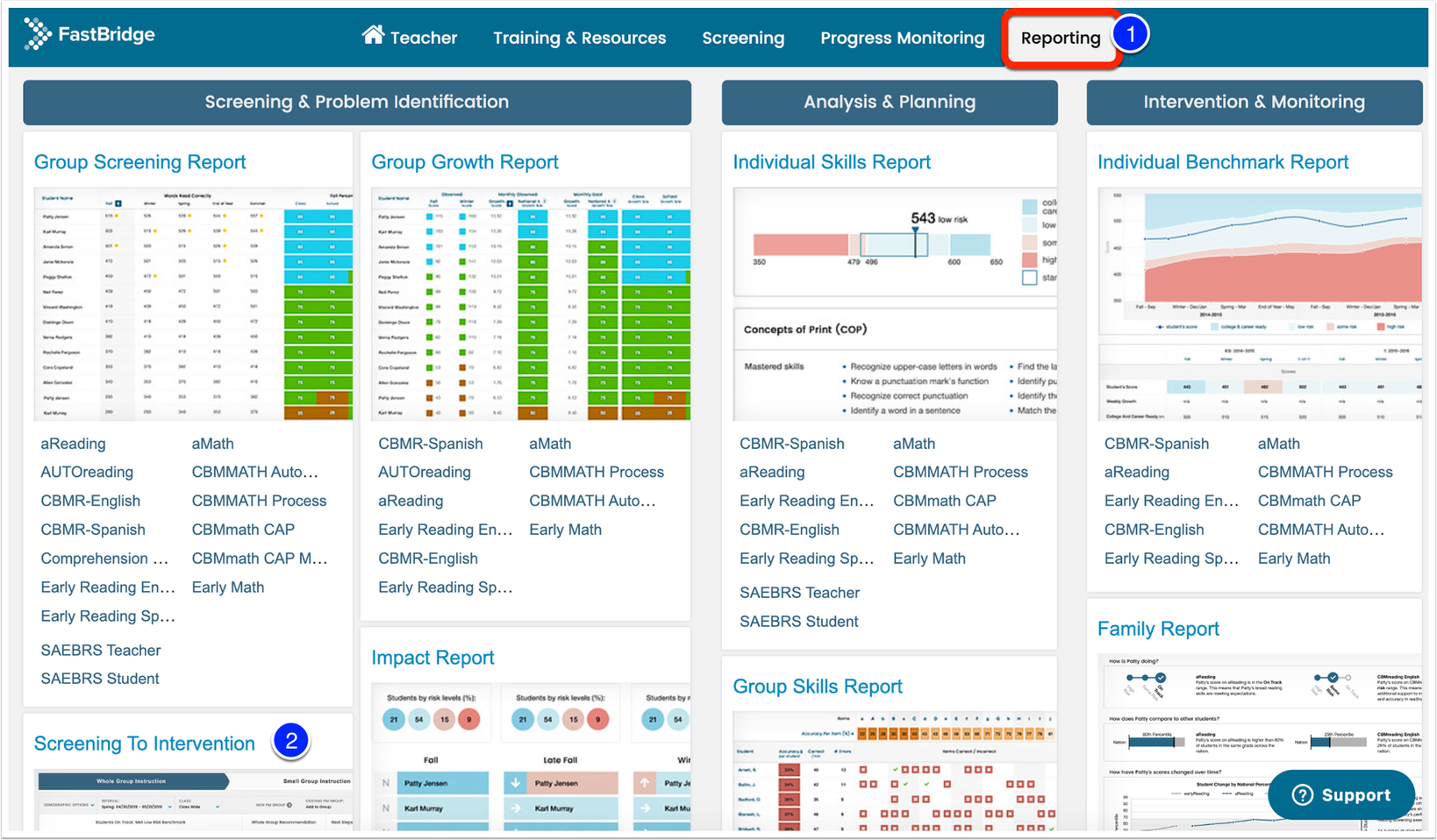This screenshot has height=840, width=1437.
Task: Click CBMR-Spanish under Group Growth Report
Action: click(432, 444)
